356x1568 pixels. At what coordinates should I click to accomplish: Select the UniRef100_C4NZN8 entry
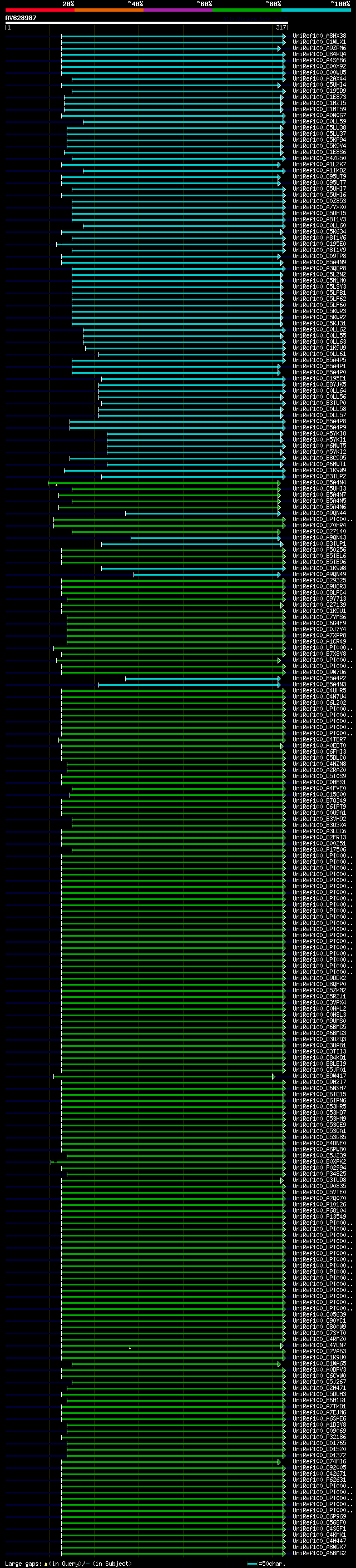point(319,764)
